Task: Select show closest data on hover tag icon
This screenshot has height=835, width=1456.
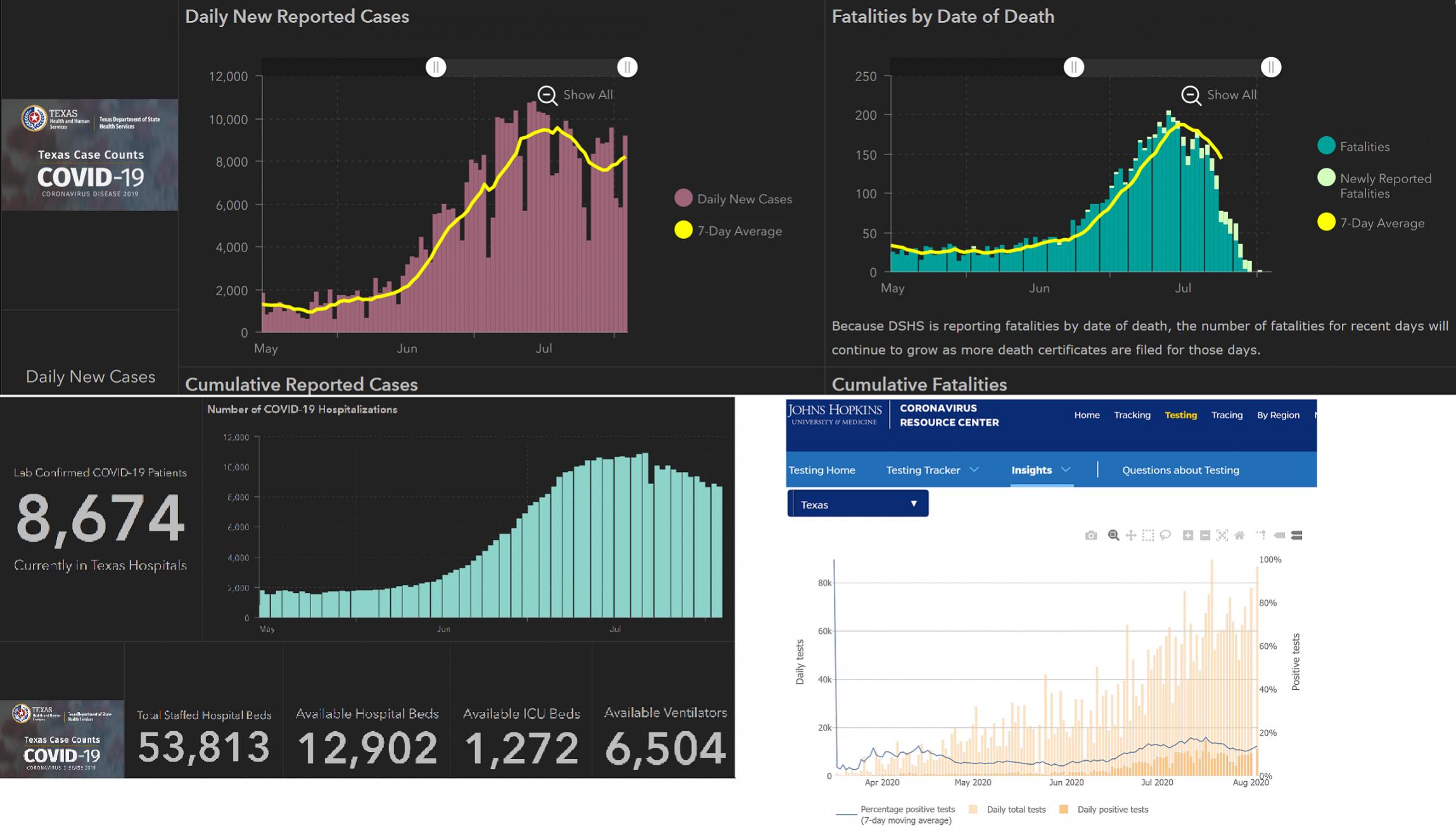Action: tap(1279, 535)
